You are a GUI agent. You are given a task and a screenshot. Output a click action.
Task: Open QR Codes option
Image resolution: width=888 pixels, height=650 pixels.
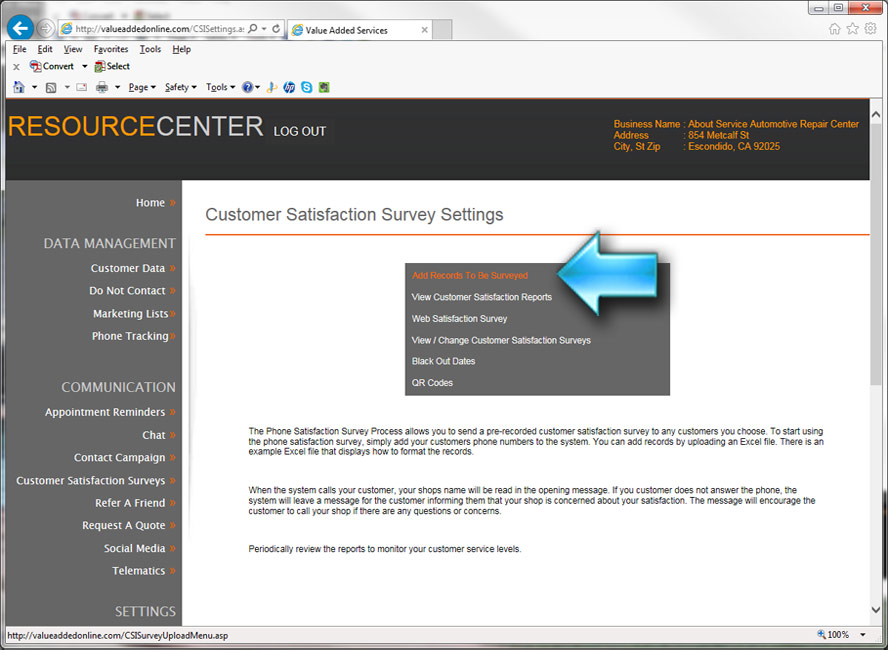pos(432,383)
